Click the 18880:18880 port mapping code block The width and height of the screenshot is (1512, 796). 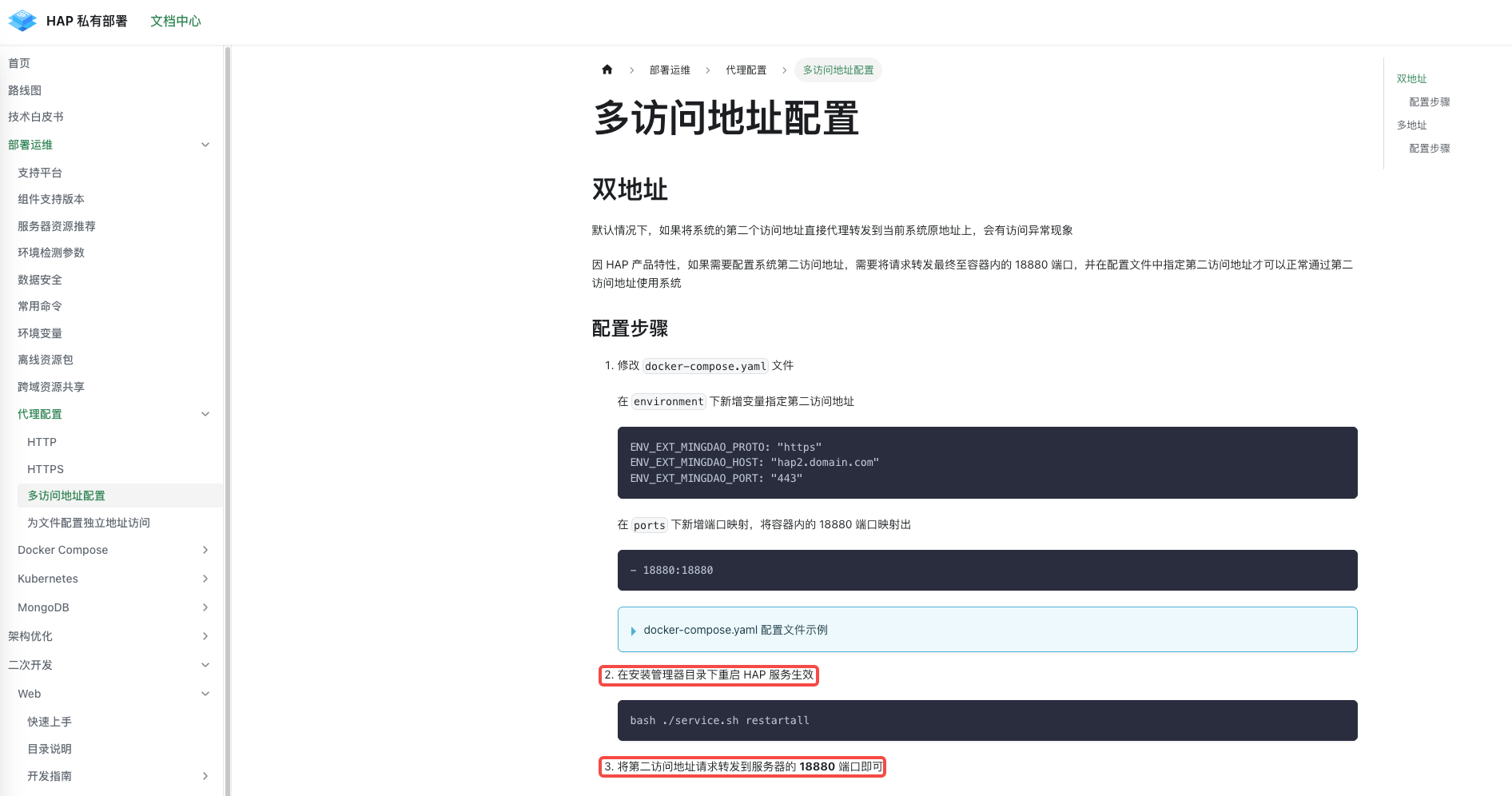(x=987, y=570)
